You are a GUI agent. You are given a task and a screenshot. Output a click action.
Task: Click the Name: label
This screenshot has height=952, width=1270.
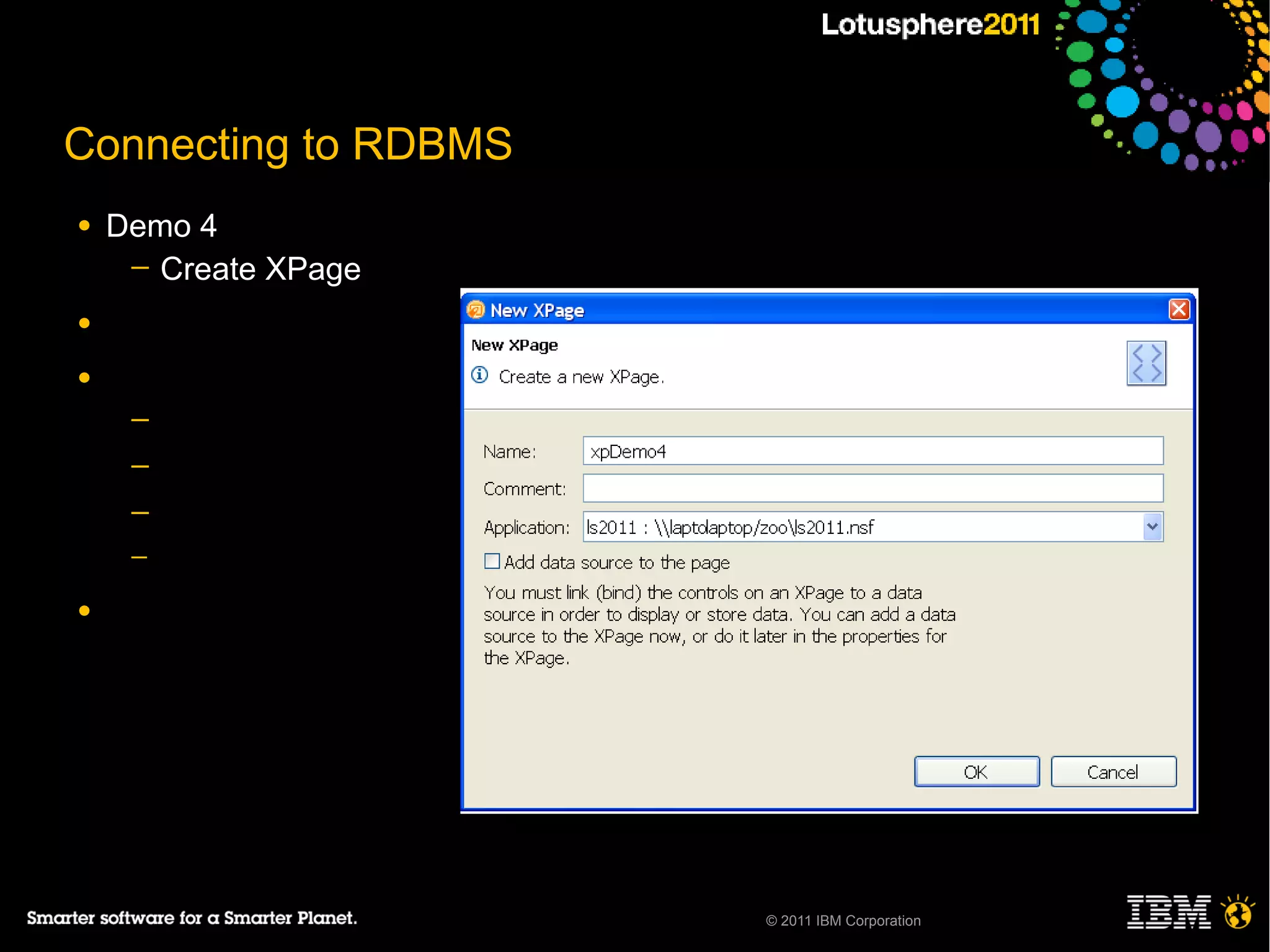pos(510,452)
